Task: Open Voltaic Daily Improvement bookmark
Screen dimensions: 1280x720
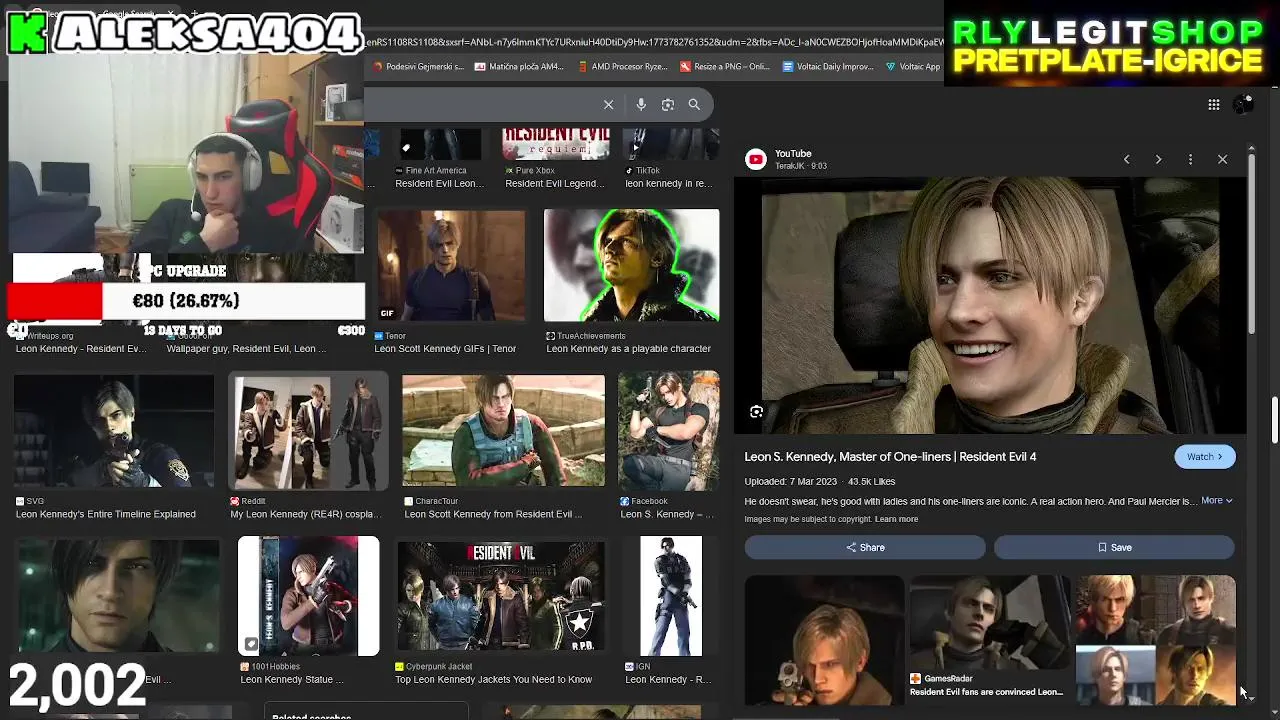Action: pyautogui.click(x=827, y=67)
